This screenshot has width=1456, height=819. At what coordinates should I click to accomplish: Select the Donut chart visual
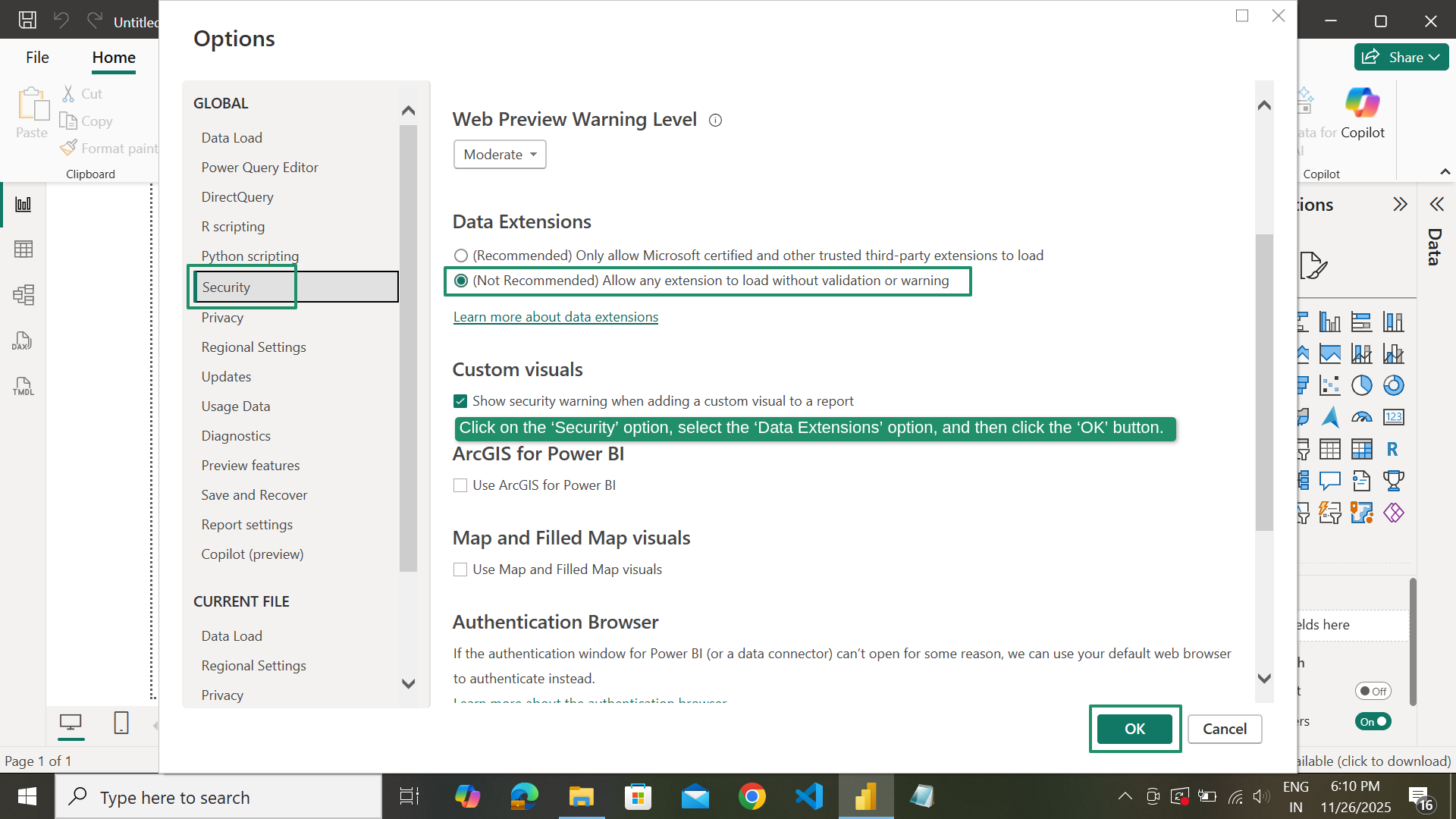[x=1394, y=385]
